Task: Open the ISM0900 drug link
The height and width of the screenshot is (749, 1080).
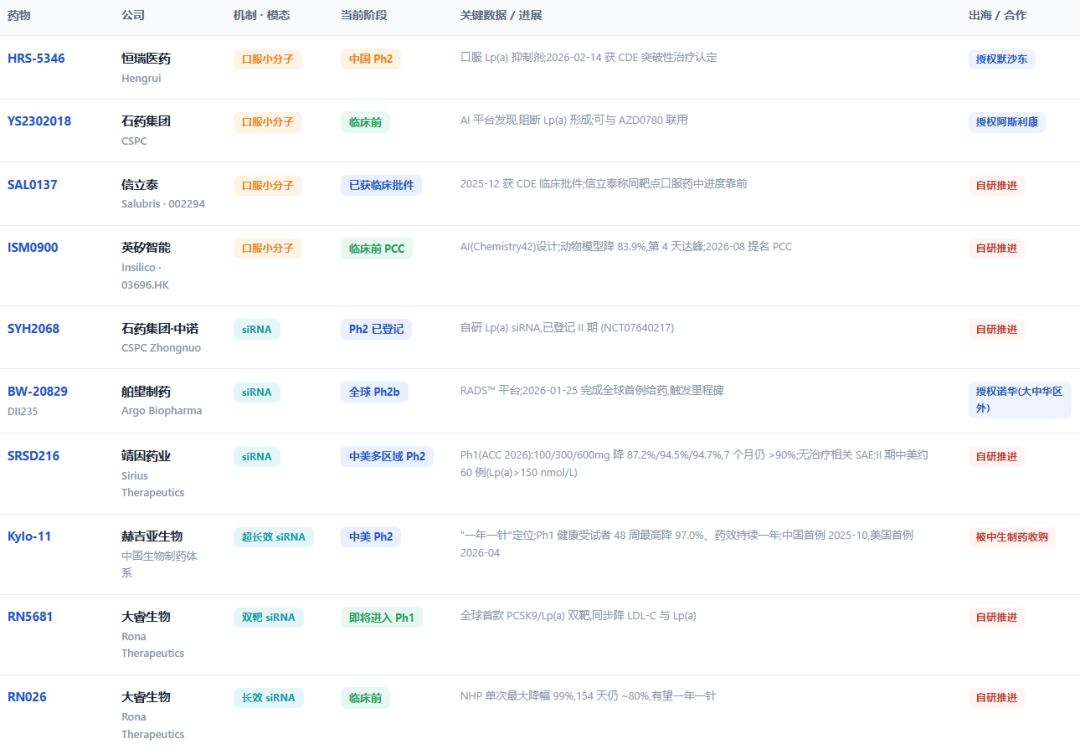Action: pyautogui.click(x=32, y=247)
